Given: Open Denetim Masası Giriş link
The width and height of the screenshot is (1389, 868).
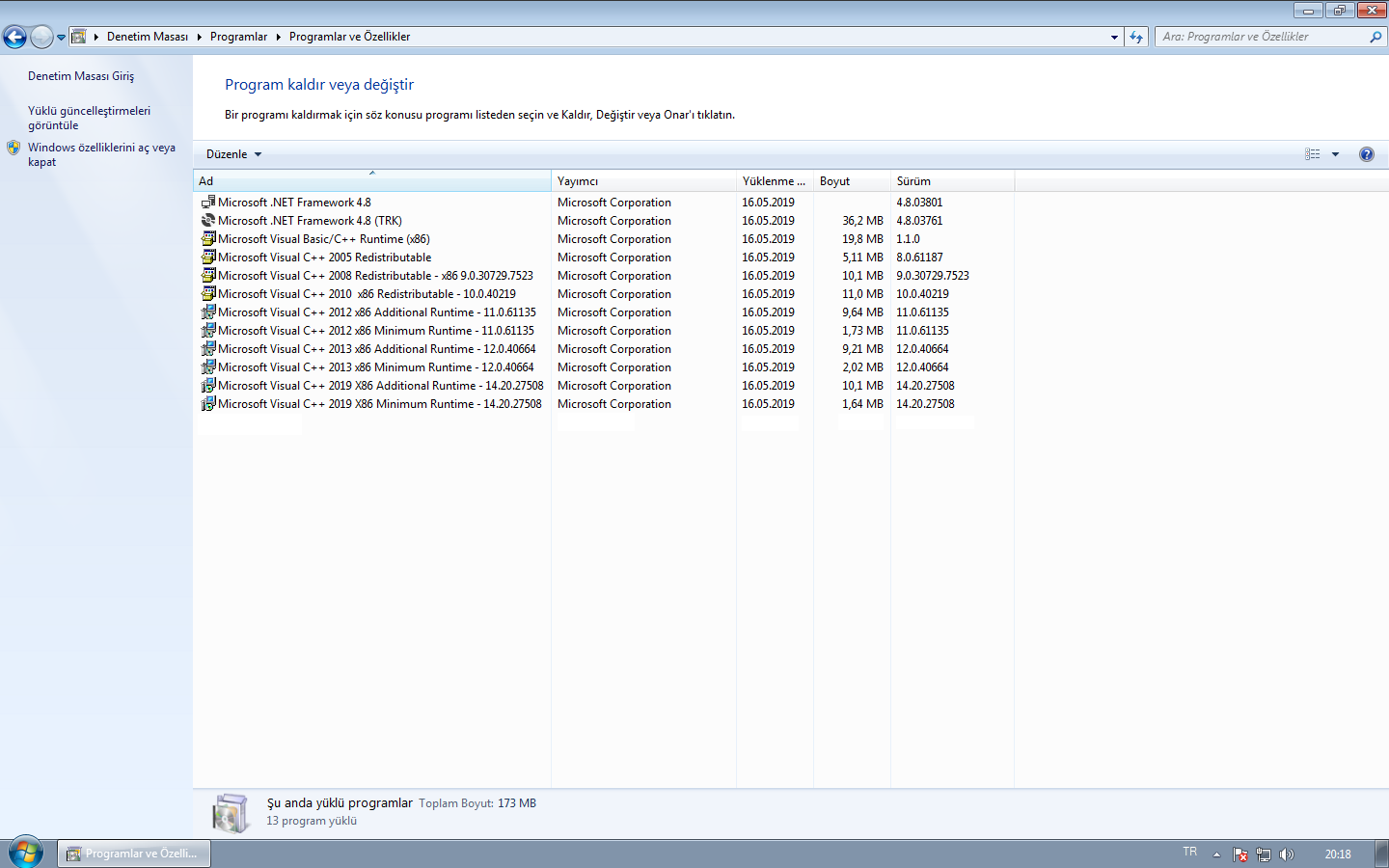Looking at the screenshot, I should pyautogui.click(x=81, y=76).
